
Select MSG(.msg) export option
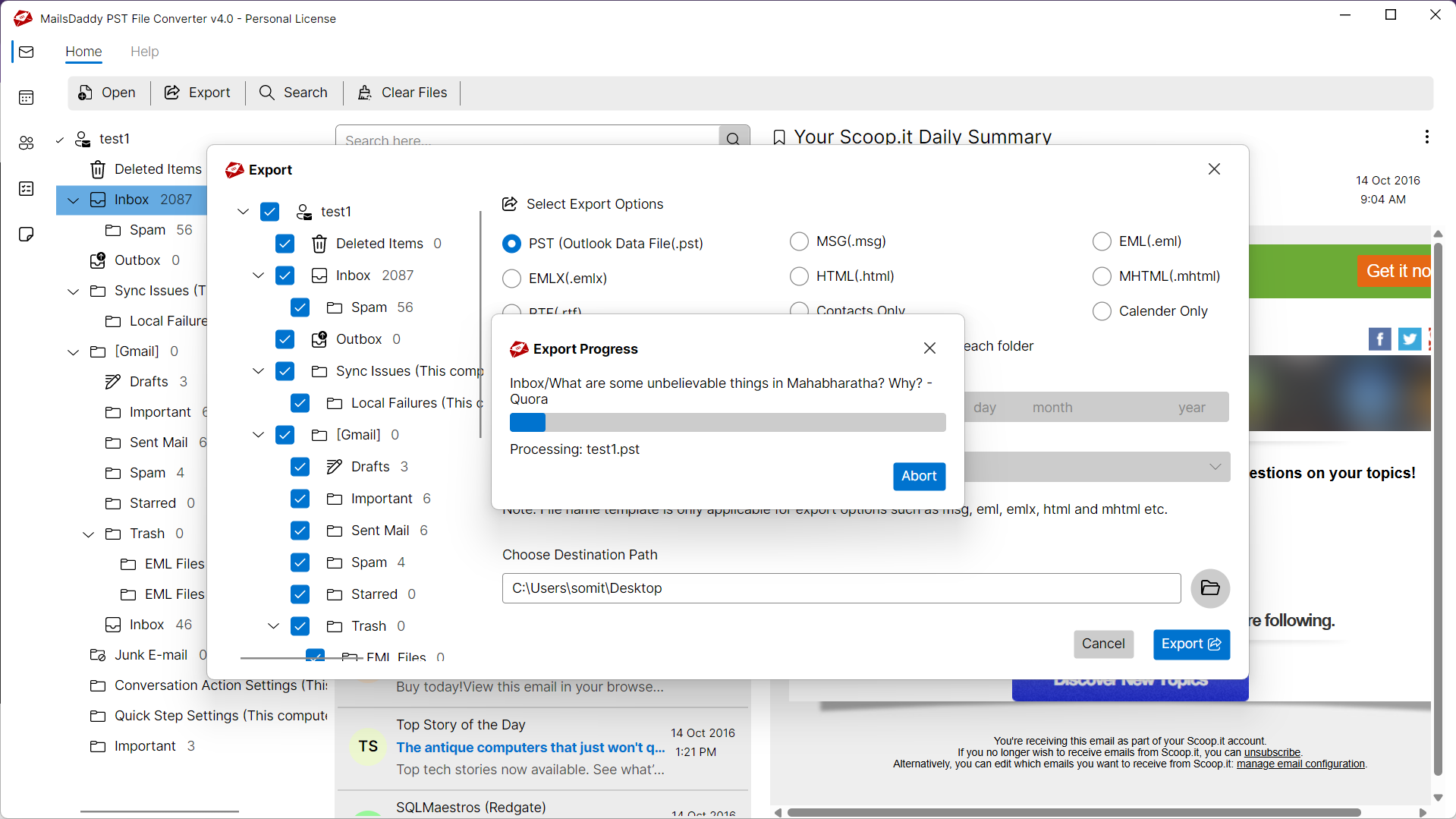click(x=799, y=241)
